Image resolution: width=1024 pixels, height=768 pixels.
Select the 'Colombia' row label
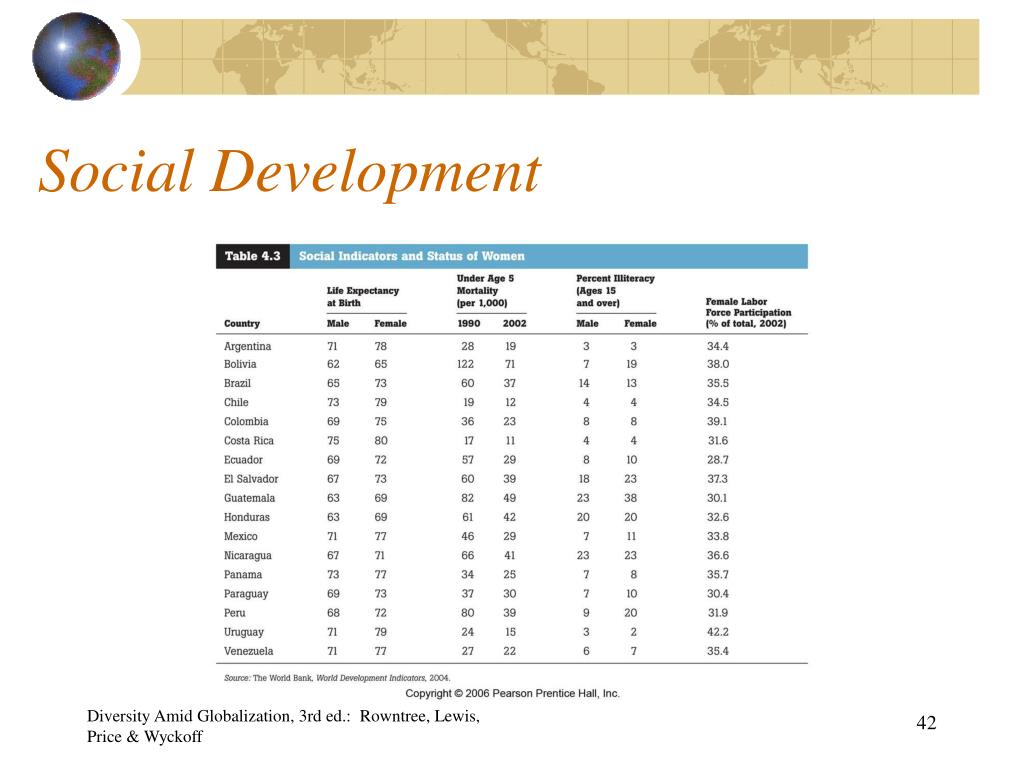point(246,421)
